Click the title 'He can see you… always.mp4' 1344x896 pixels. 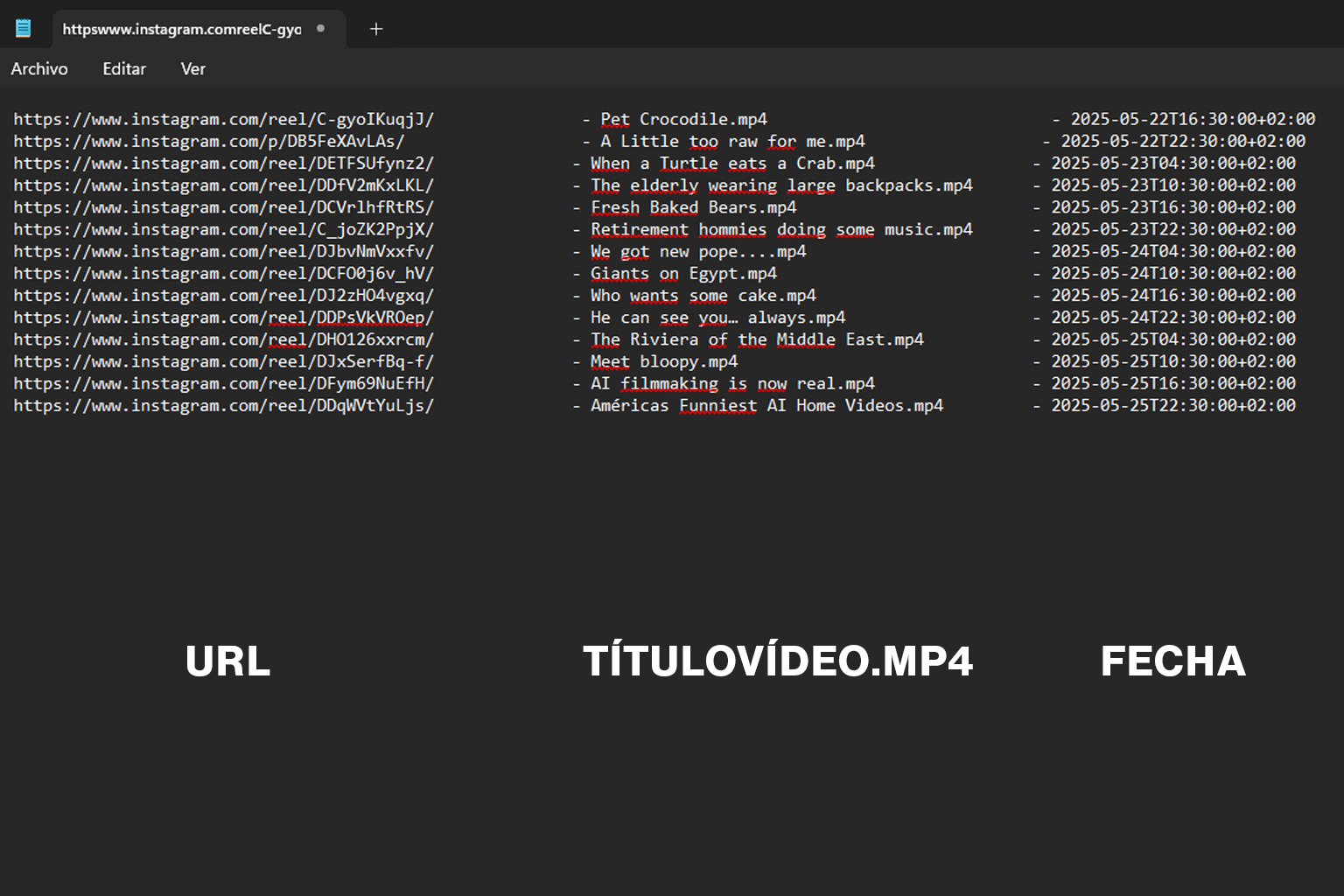pos(718,318)
